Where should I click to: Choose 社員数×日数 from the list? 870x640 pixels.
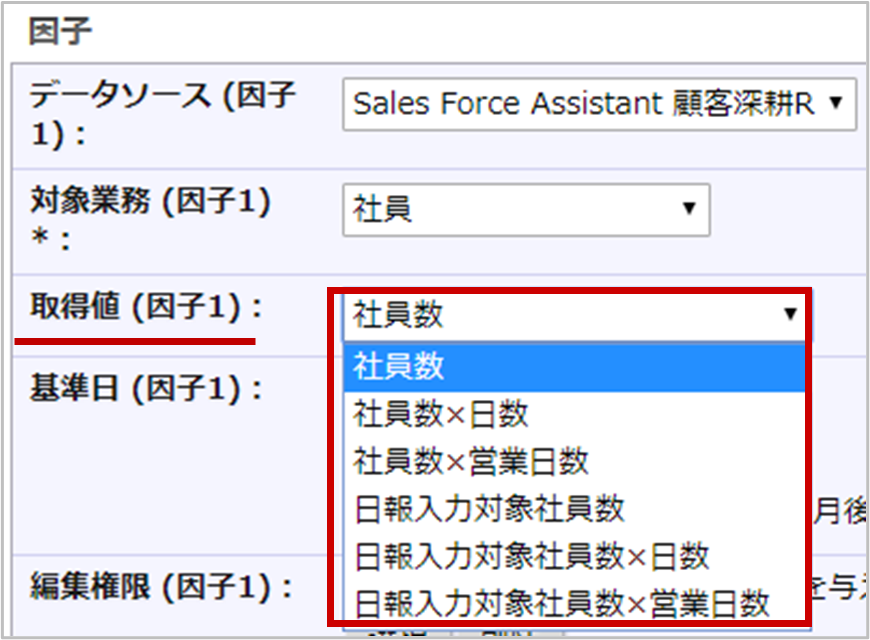pyautogui.click(x=574, y=415)
